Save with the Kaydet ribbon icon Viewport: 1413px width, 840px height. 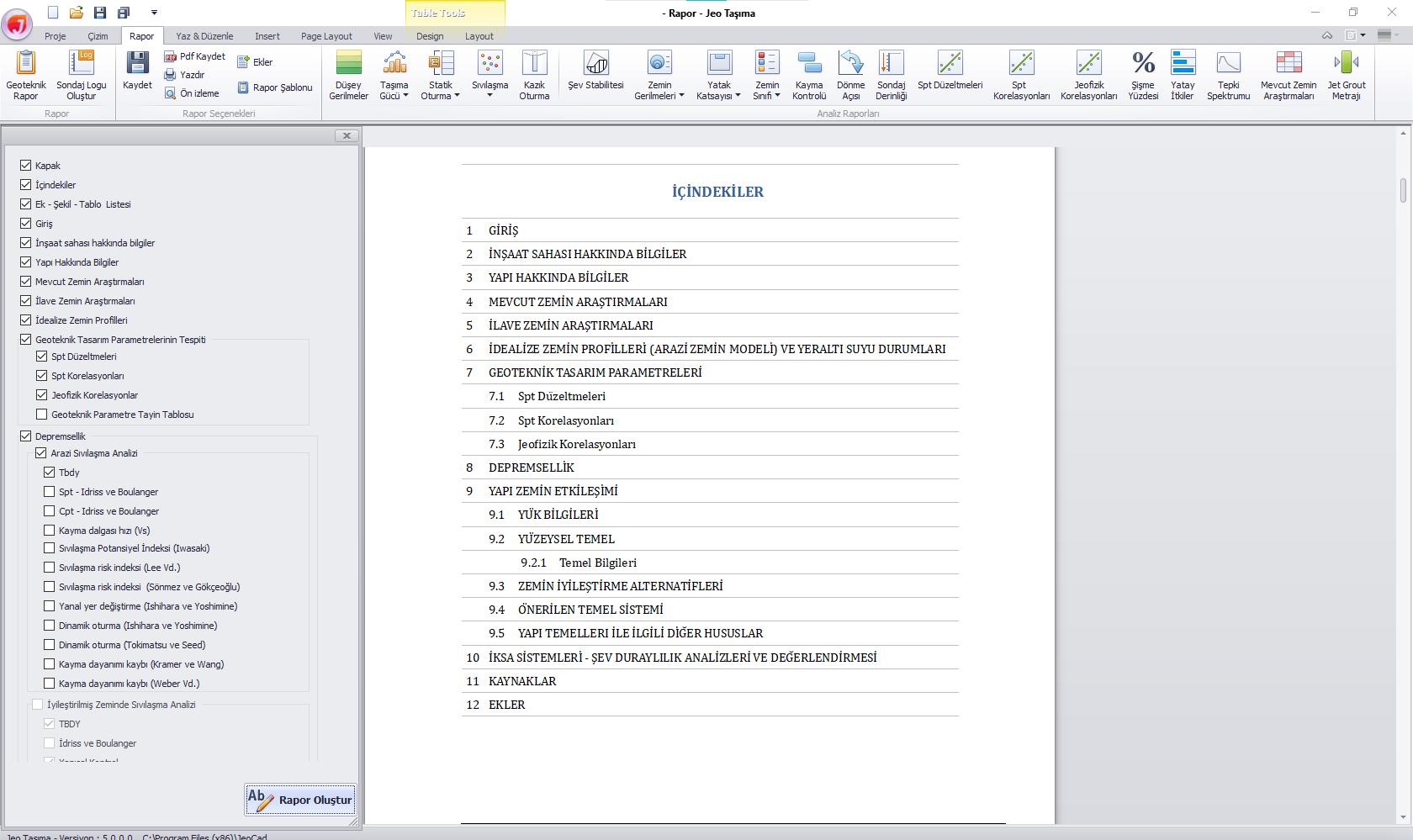pyautogui.click(x=137, y=71)
